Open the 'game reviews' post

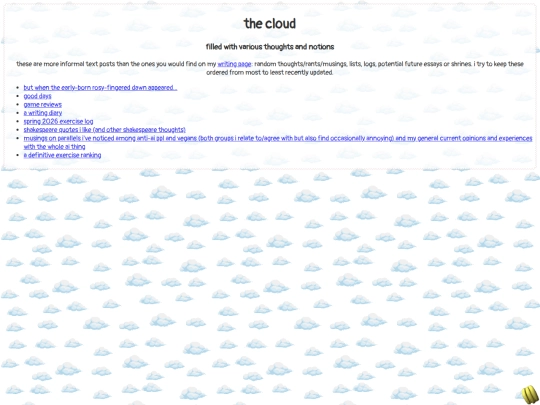42,105
